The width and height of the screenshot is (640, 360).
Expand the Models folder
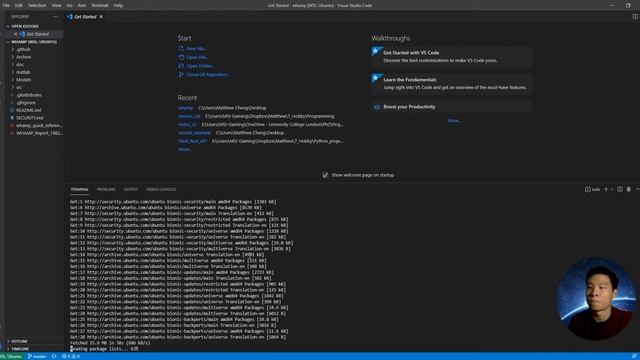point(24,80)
